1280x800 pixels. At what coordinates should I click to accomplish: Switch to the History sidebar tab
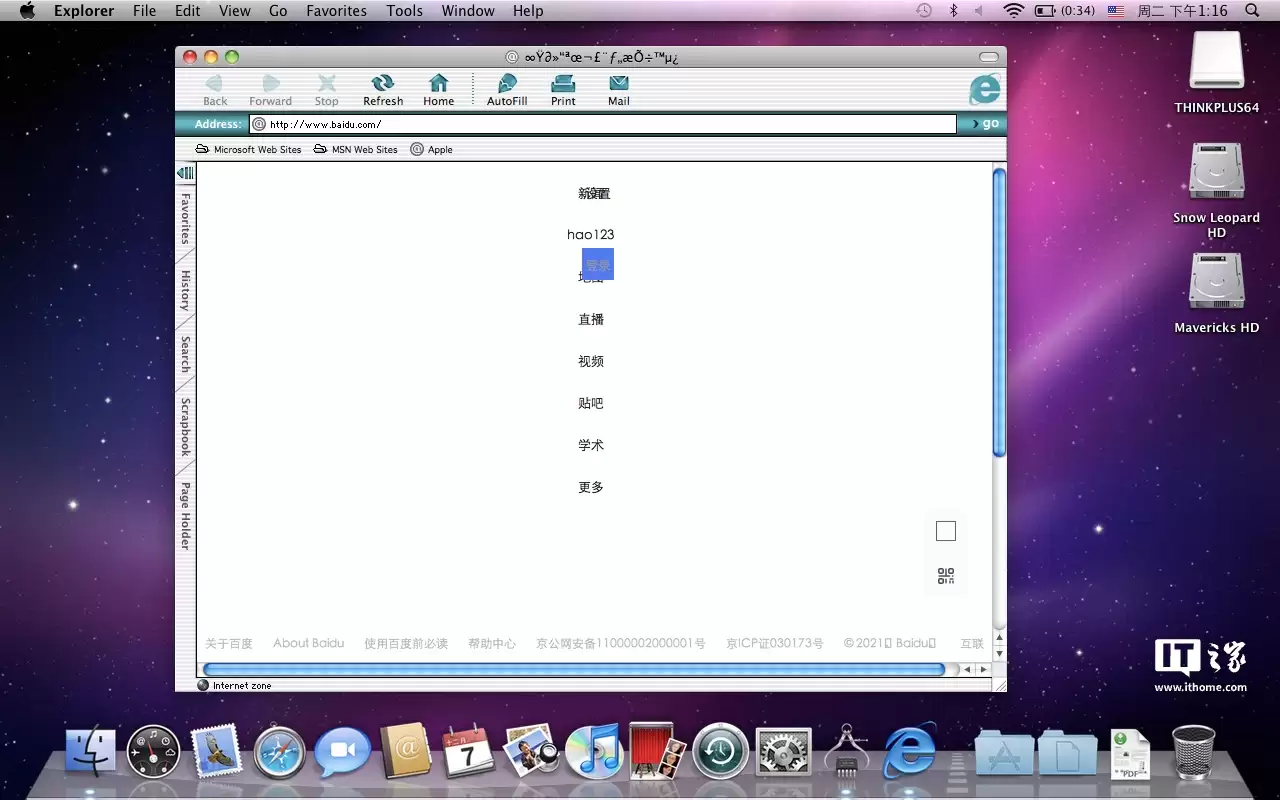coord(185,292)
